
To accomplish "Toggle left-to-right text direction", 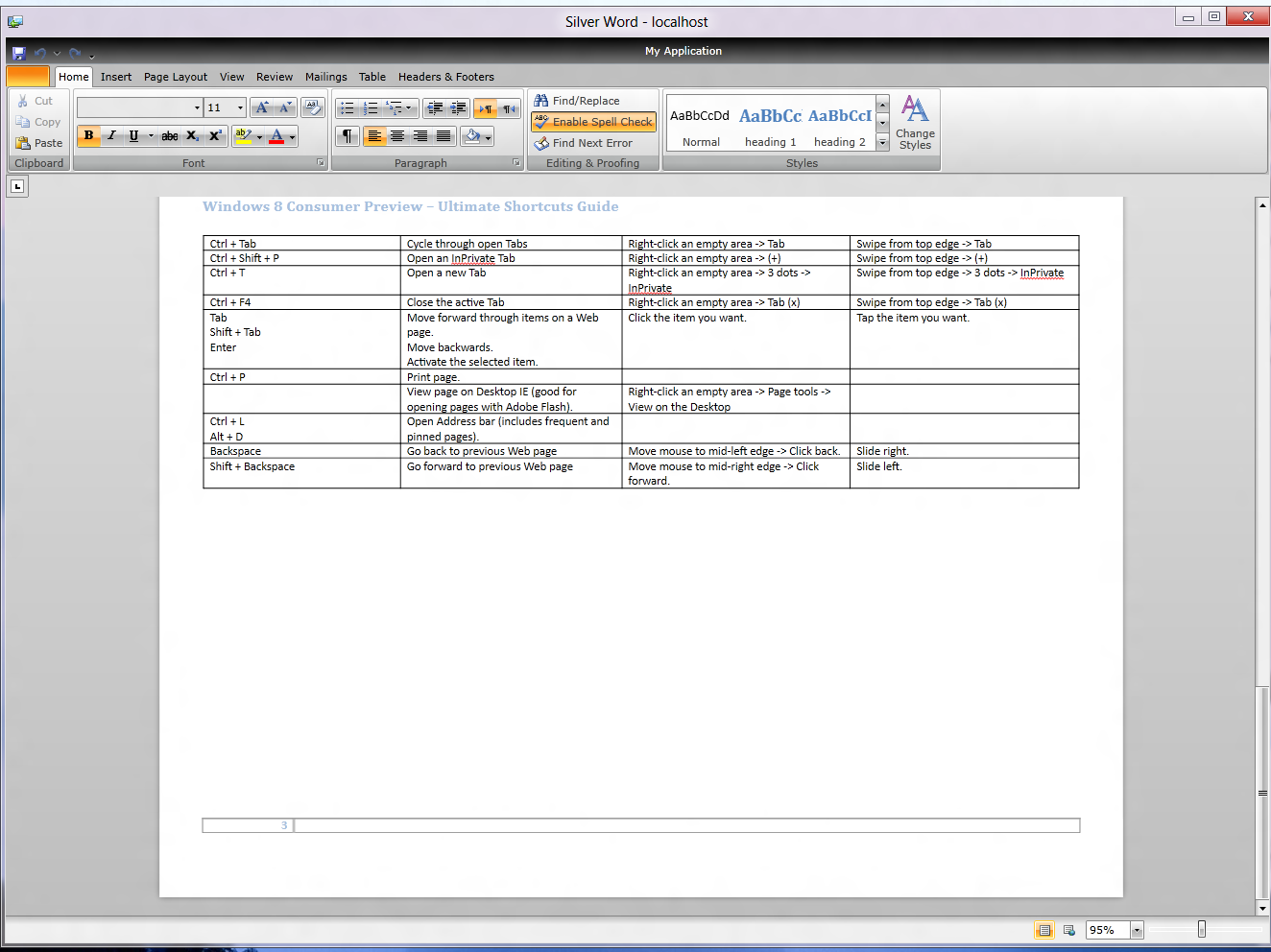I will tap(486, 107).
